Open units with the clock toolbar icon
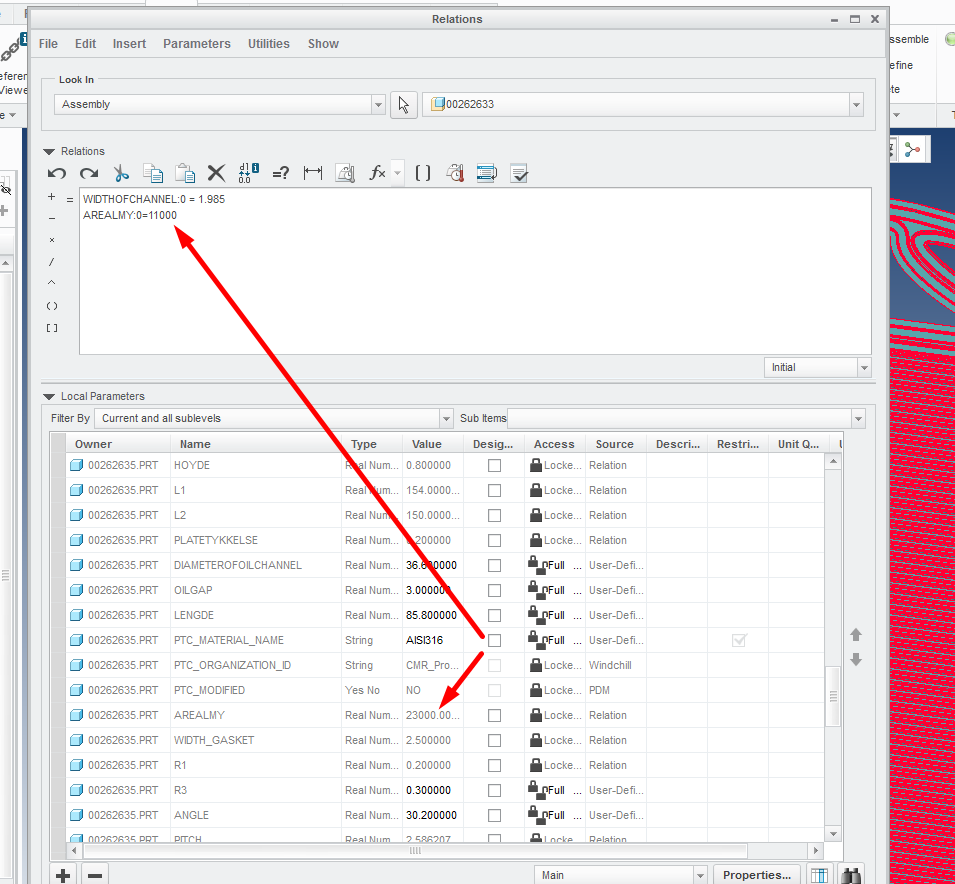Image resolution: width=955 pixels, height=884 pixels. pos(454,173)
